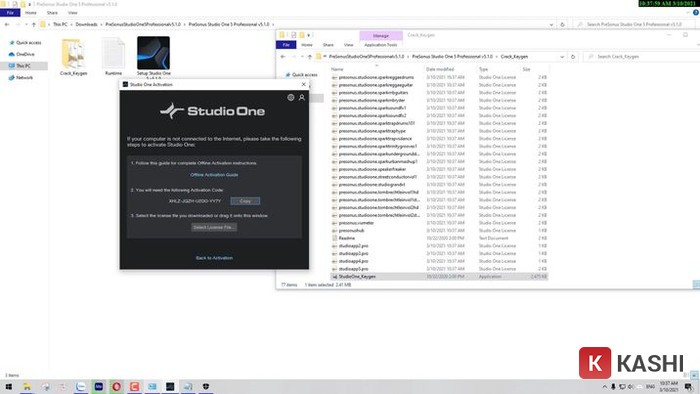Image resolution: width=700 pixels, height=394 pixels.
Task: Open language globe icon in Studio One Activation
Action: point(291,97)
